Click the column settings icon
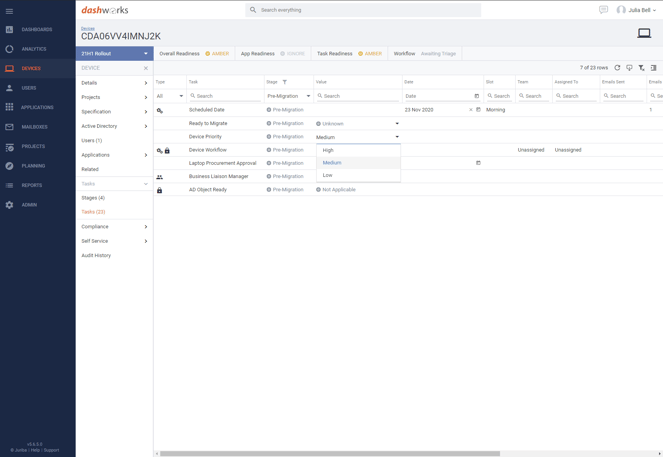Image resolution: width=663 pixels, height=457 pixels. (653, 68)
